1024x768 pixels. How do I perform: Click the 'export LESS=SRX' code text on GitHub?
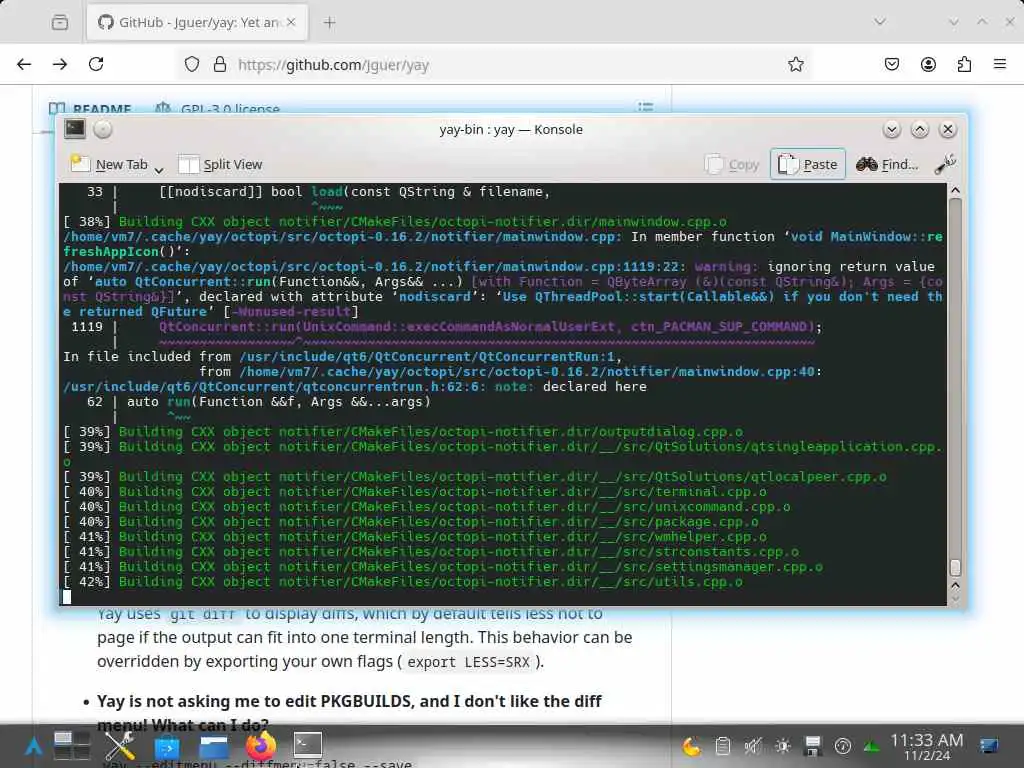pos(468,662)
